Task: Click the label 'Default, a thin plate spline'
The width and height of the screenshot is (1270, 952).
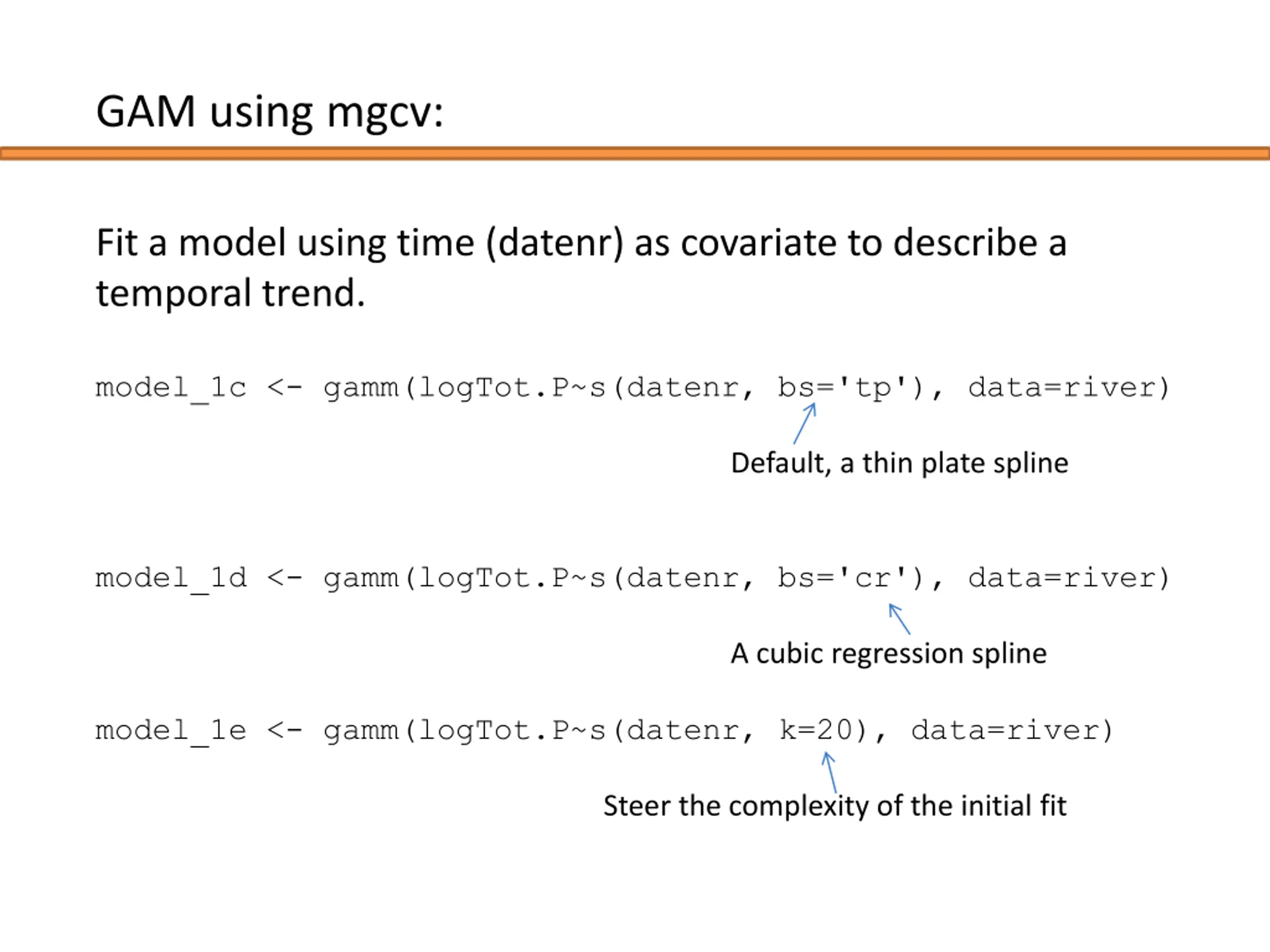Action: [x=899, y=464]
